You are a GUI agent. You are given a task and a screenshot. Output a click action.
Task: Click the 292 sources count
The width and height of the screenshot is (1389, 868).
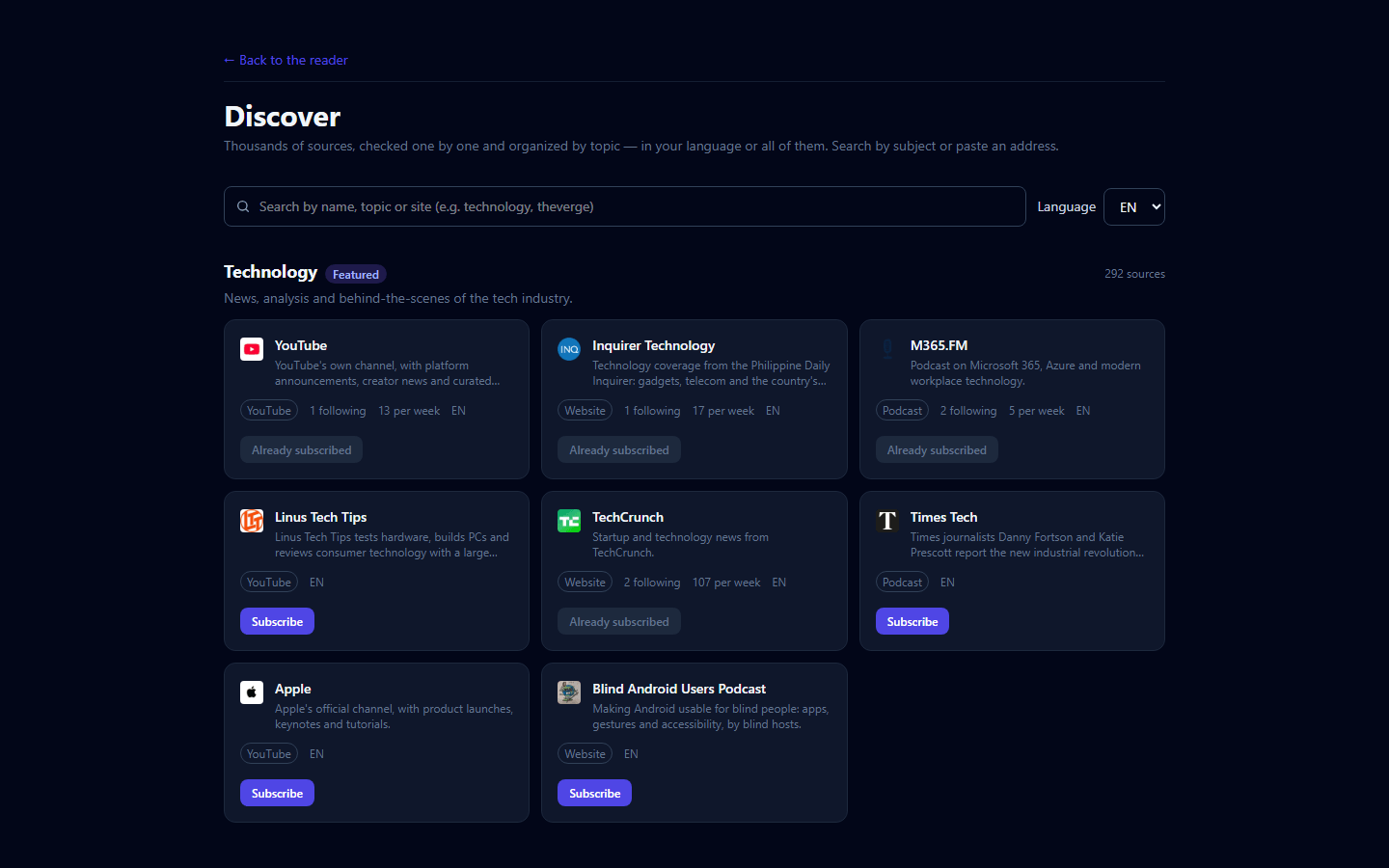pos(1134,274)
